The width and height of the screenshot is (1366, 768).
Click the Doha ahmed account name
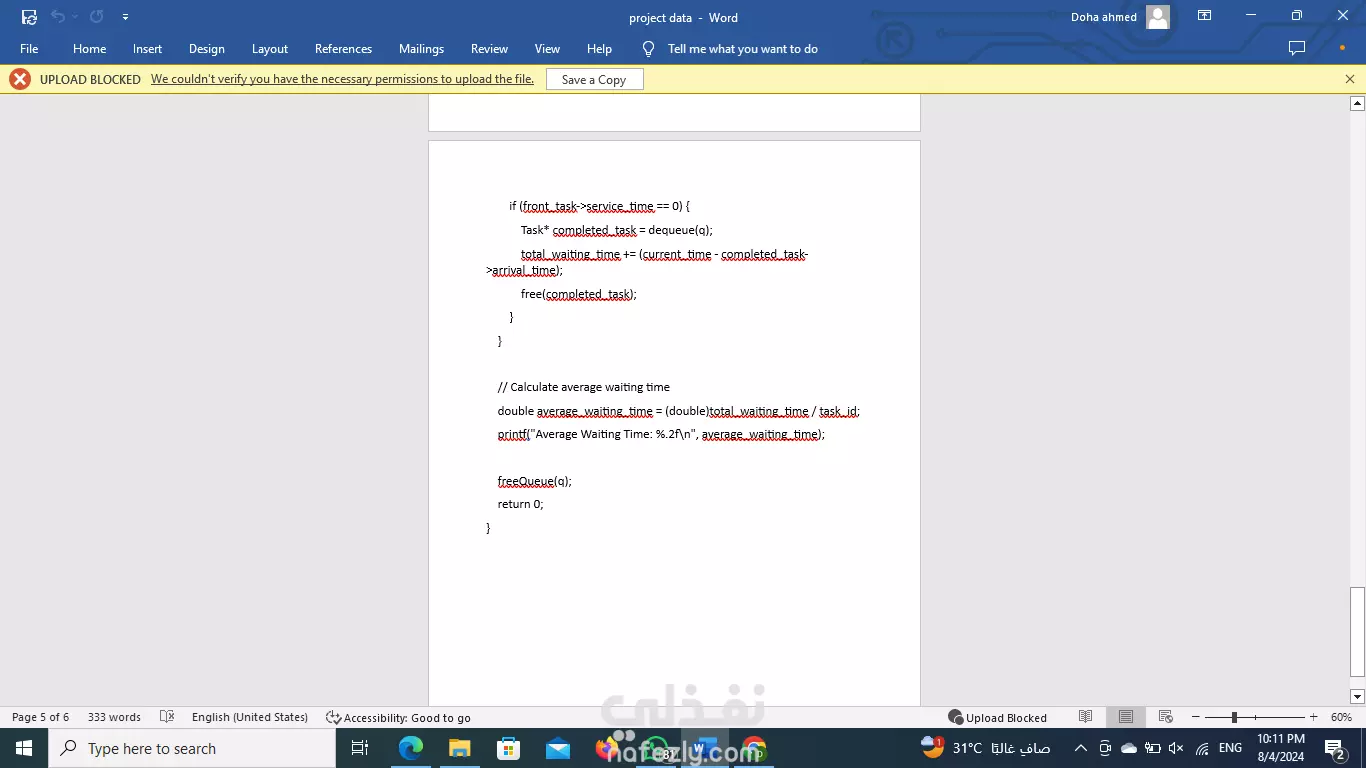(x=1103, y=17)
